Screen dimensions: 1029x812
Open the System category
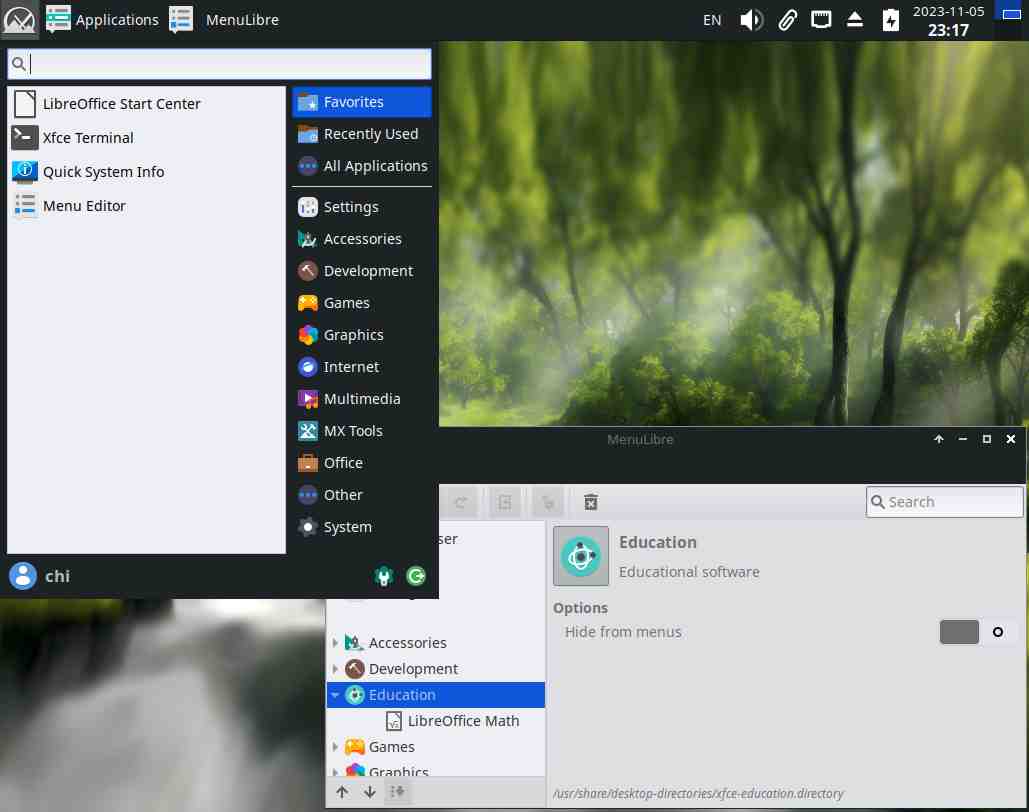[x=362, y=527]
